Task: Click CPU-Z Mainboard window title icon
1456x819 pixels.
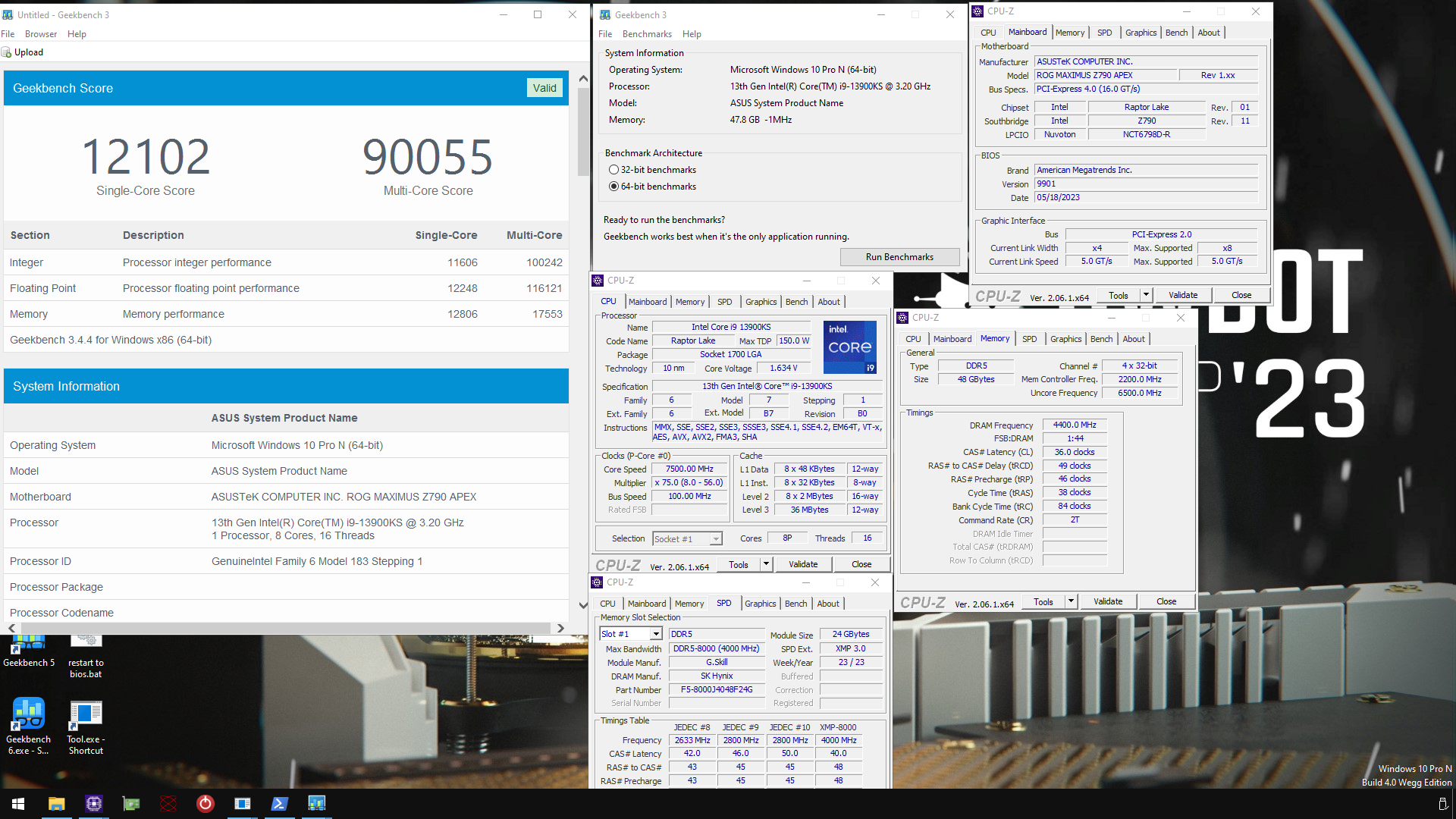Action: pos(978,11)
